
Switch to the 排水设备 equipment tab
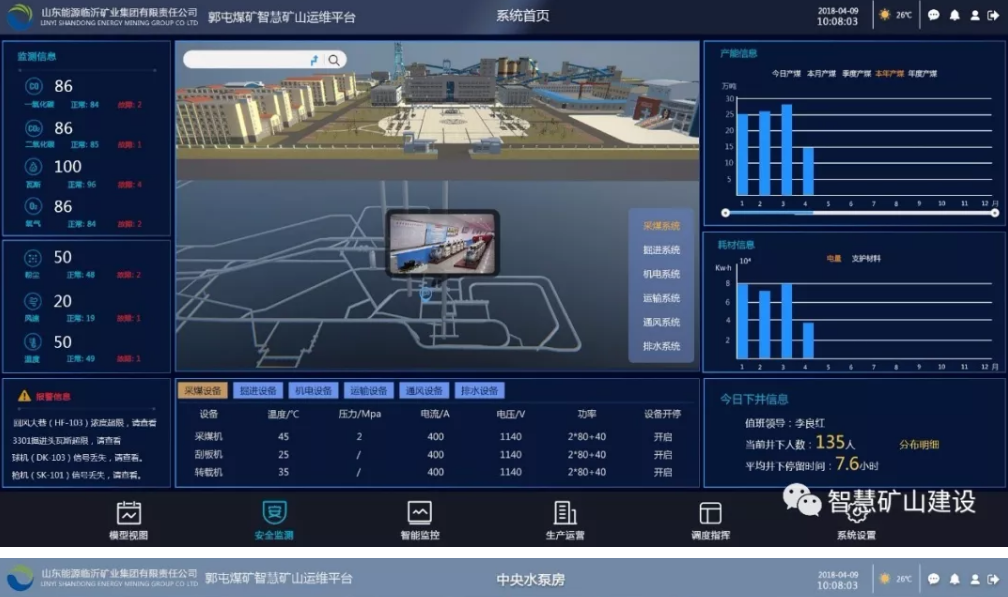point(479,391)
